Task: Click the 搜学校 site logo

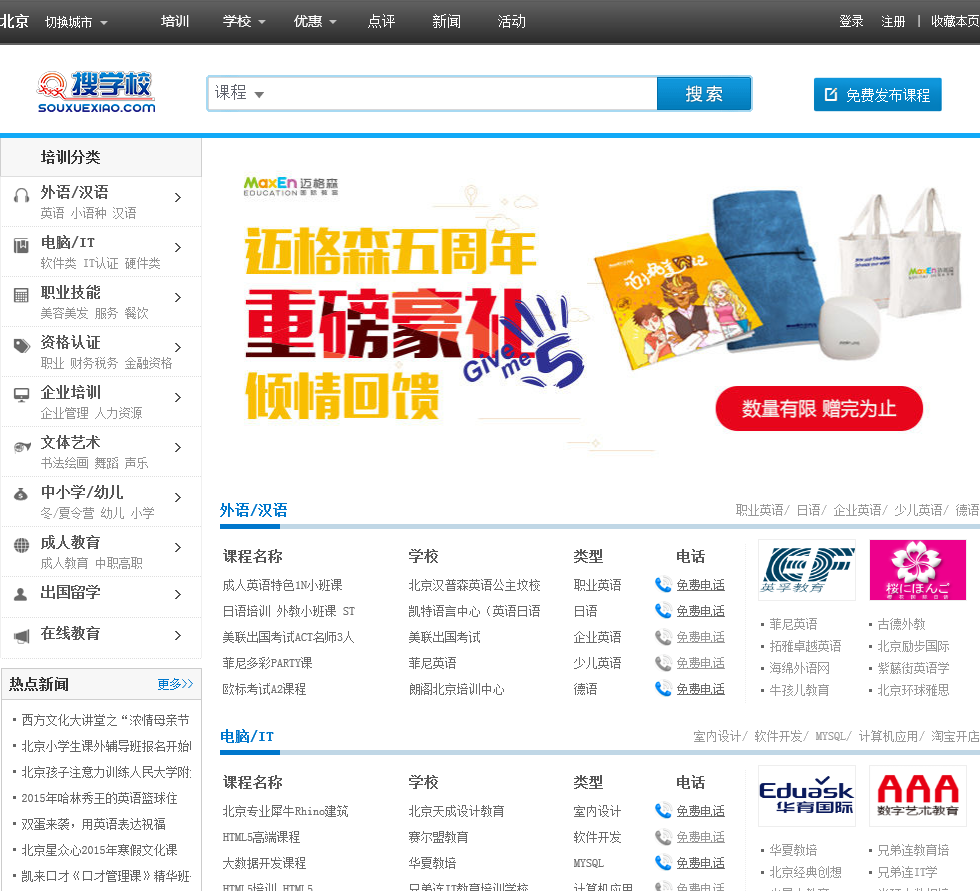Action: point(96,92)
